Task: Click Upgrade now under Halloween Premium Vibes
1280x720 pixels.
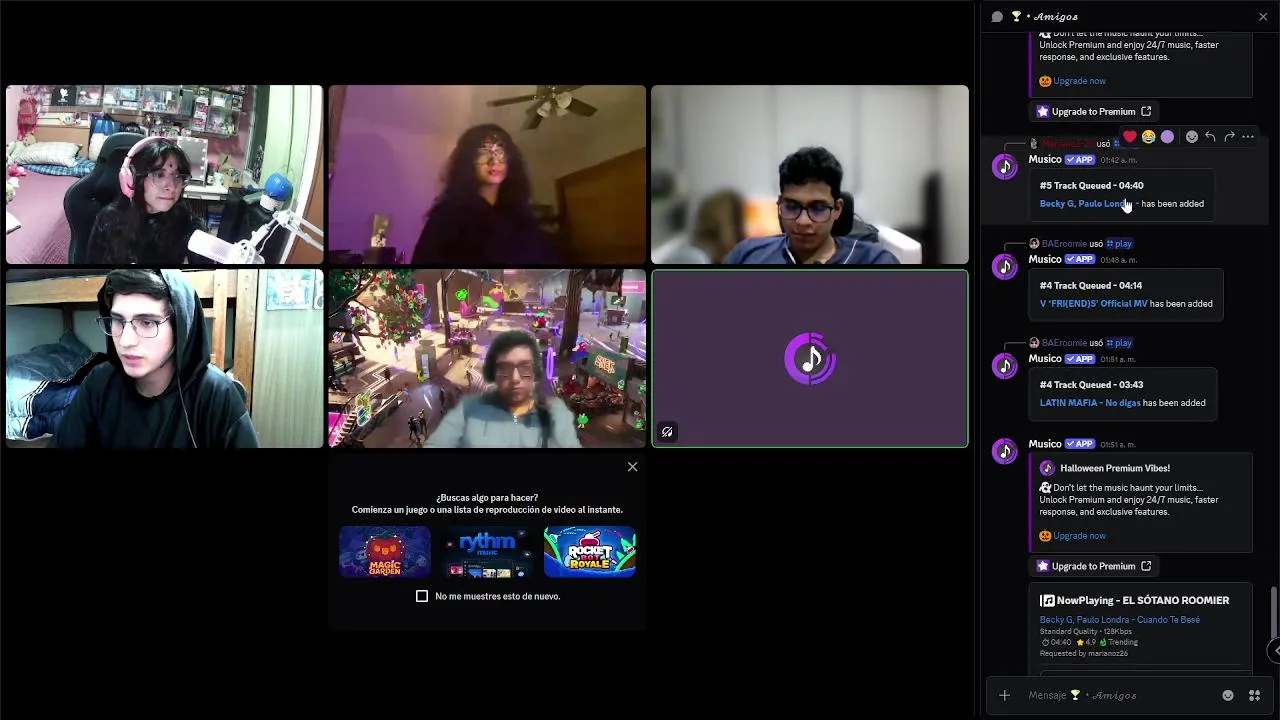Action: click(1079, 536)
